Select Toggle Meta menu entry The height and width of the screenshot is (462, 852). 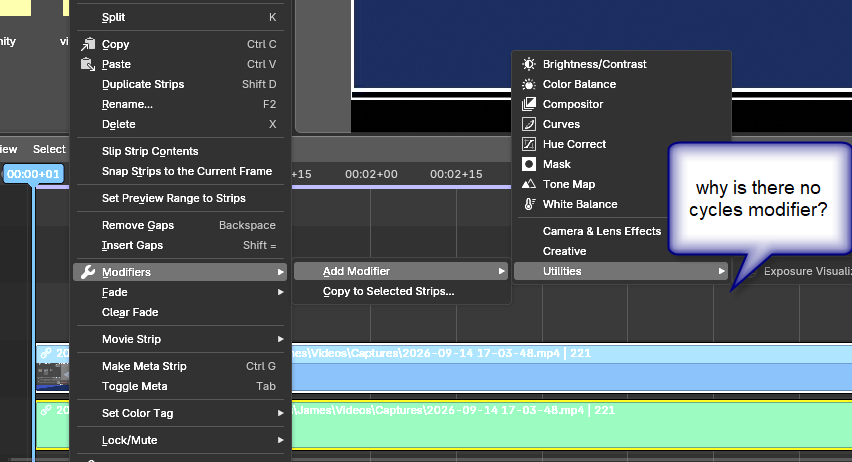[180, 386]
